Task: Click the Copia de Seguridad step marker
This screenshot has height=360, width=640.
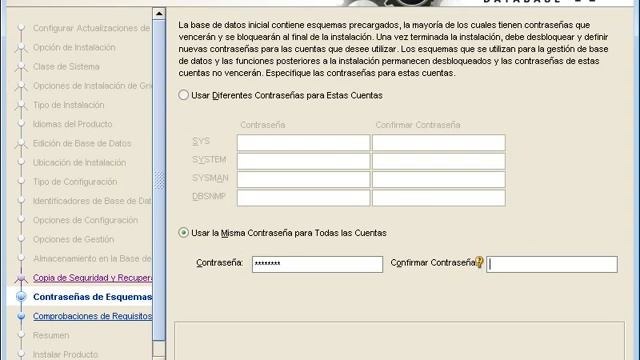Action: 21,278
